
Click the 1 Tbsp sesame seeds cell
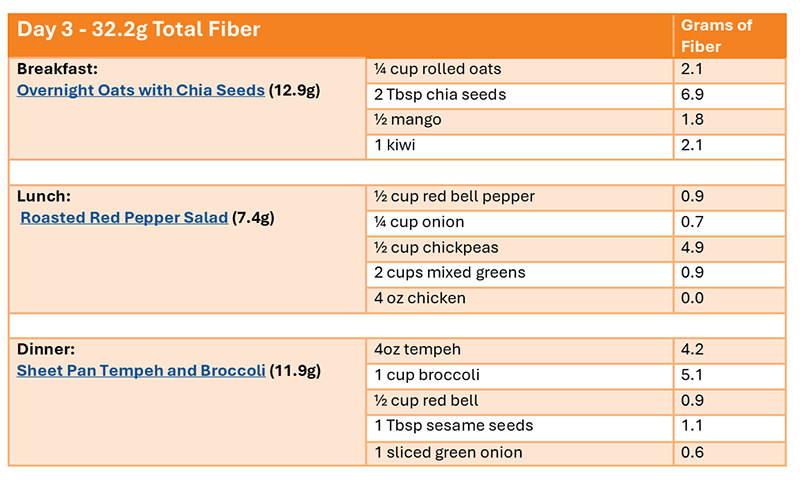453,426
